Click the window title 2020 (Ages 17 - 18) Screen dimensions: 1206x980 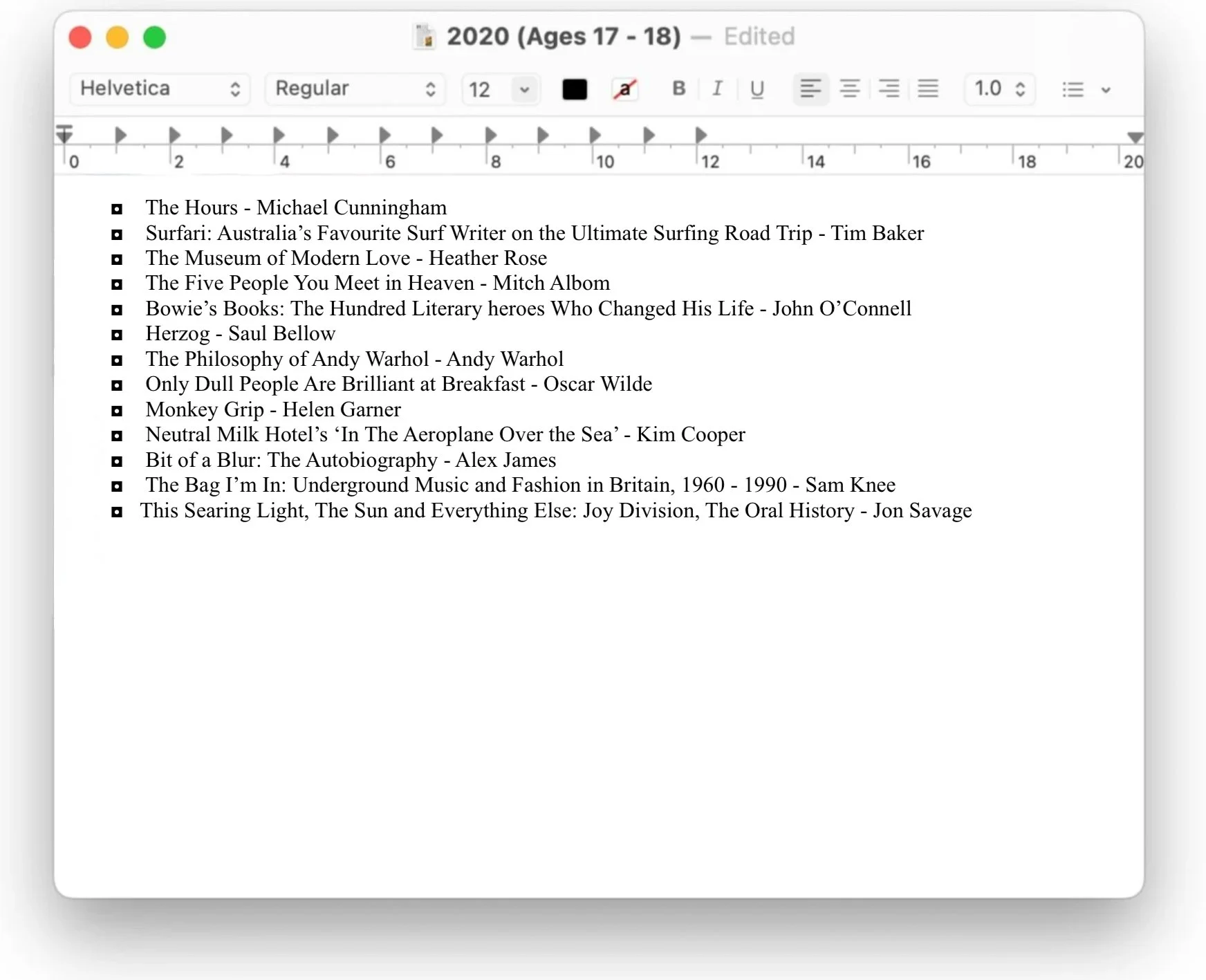[x=564, y=36]
